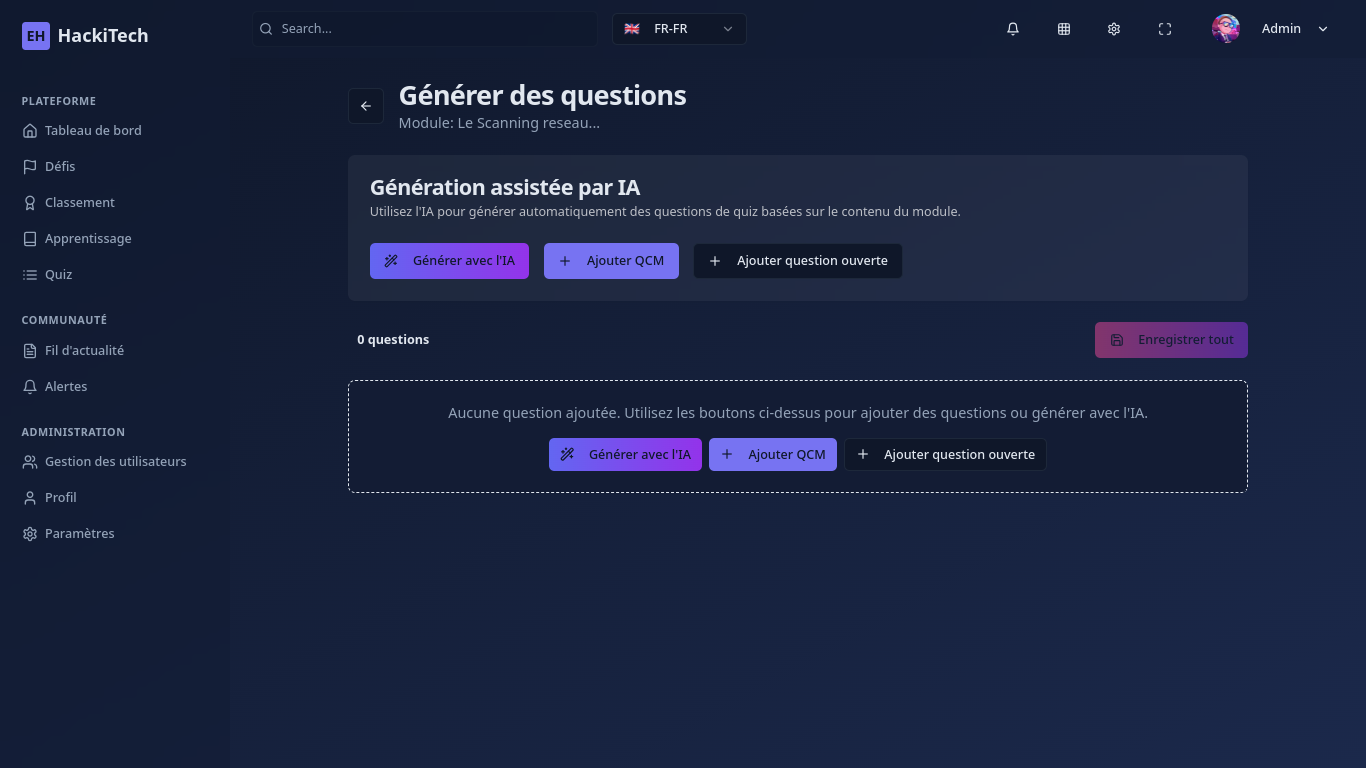Click the Admin avatar picture
This screenshot has width=1366, height=768.
tap(1226, 29)
